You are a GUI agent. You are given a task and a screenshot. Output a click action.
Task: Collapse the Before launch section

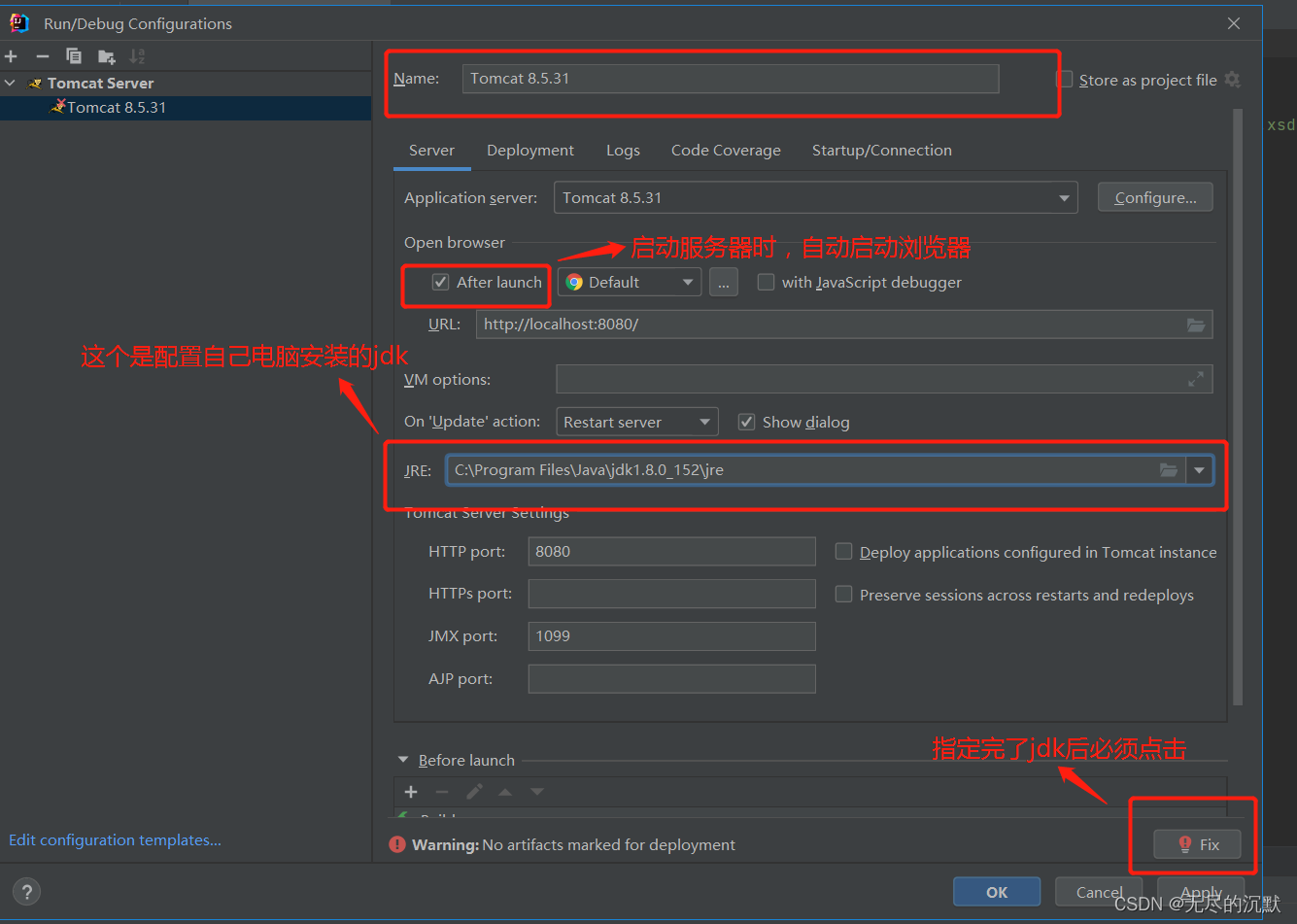click(x=403, y=760)
